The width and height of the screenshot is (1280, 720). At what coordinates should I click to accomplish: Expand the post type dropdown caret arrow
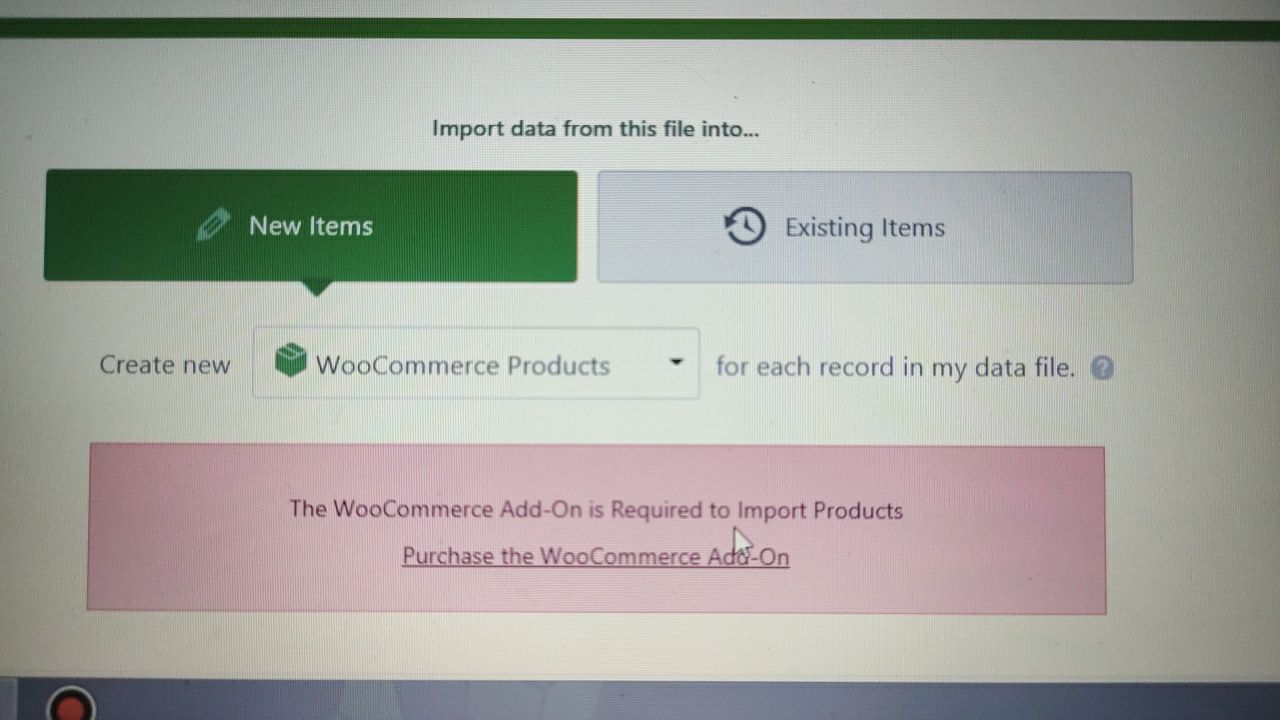click(676, 362)
